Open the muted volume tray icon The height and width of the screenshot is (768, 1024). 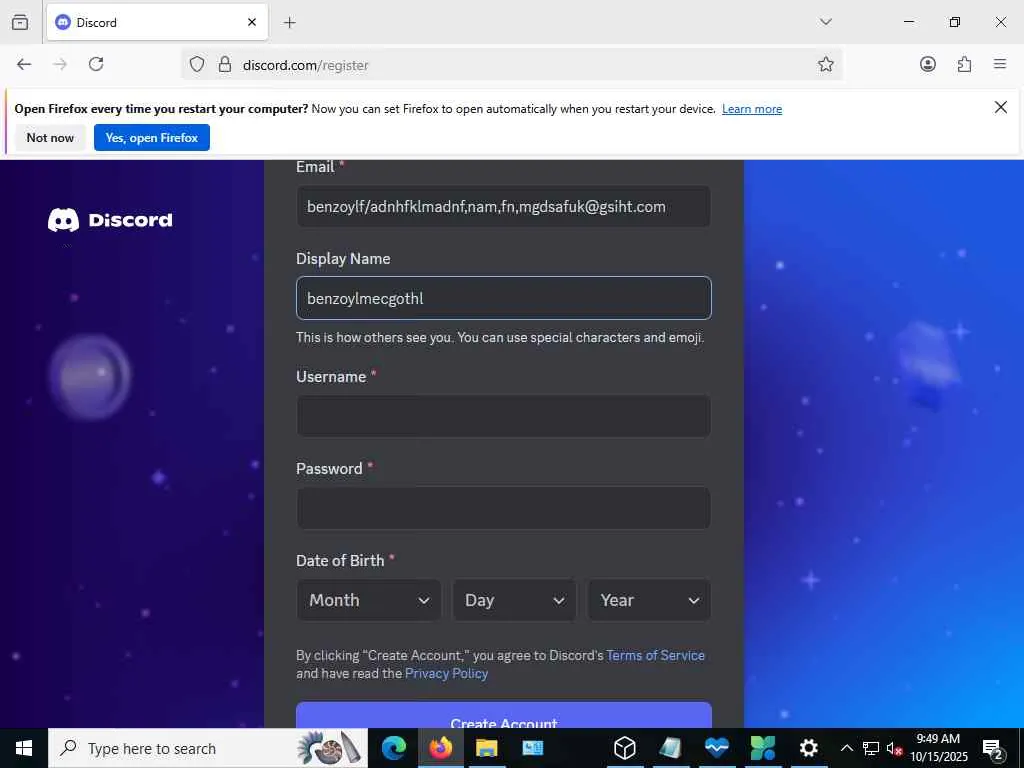point(894,748)
